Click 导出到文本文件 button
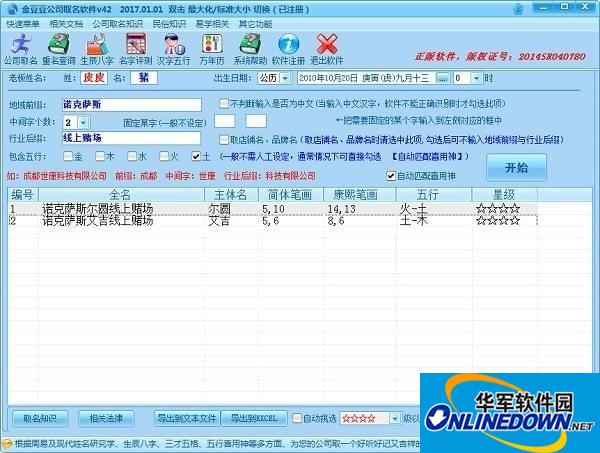Image resolution: width=600 pixels, height=453 pixels. pos(187,419)
